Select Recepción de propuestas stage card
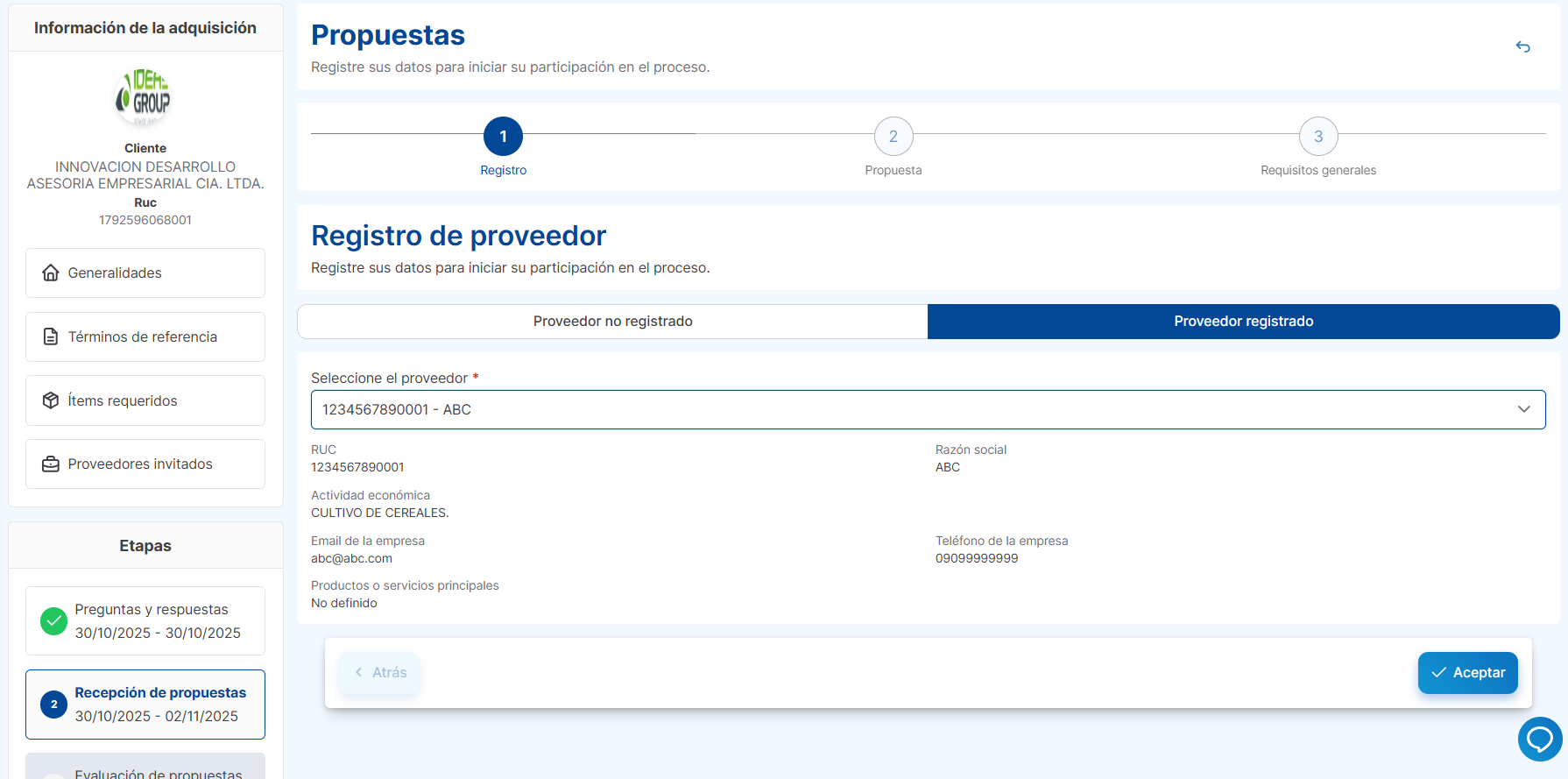 click(x=145, y=705)
